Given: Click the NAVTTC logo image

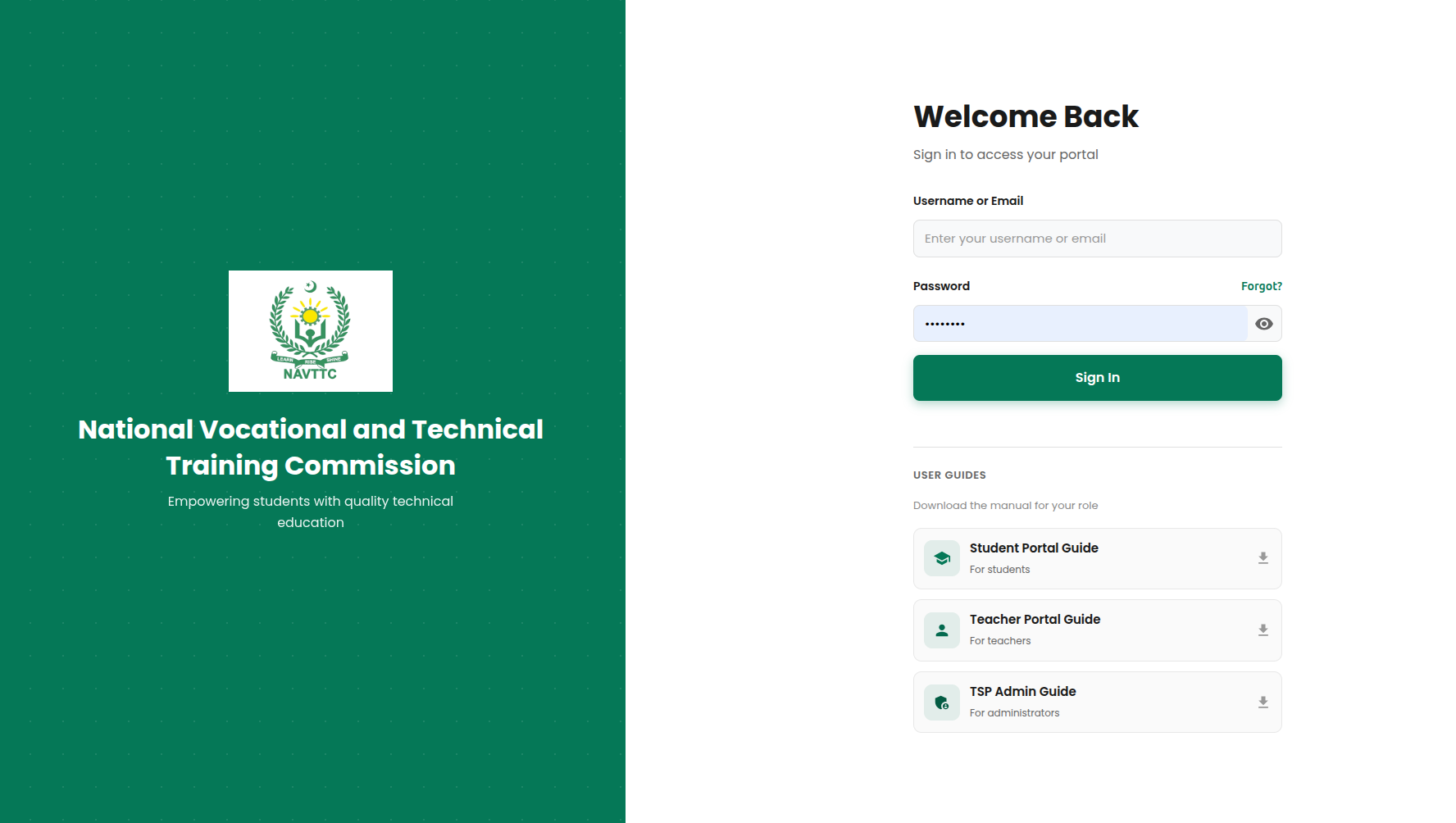Looking at the screenshot, I should [x=311, y=331].
